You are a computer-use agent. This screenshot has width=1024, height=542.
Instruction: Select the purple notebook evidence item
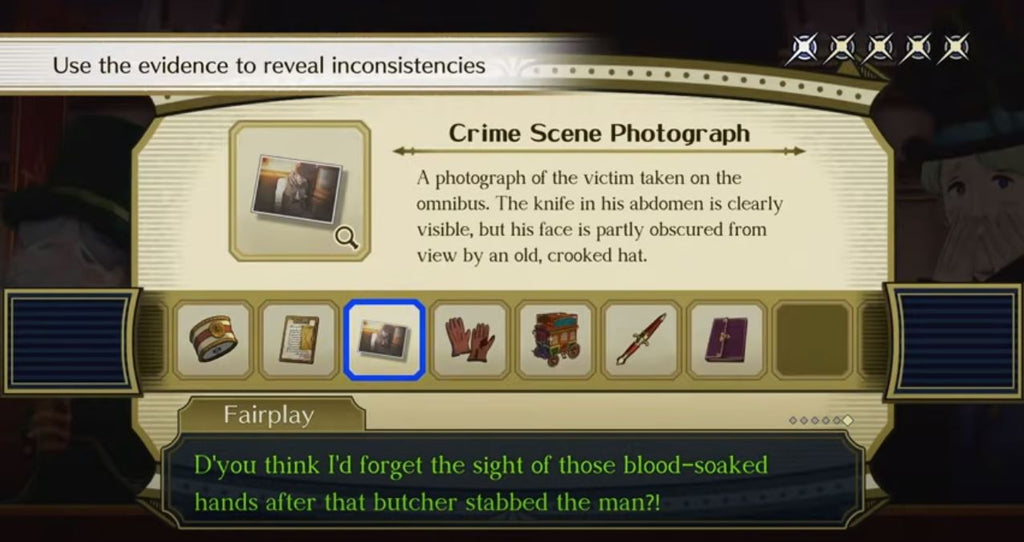[727, 340]
